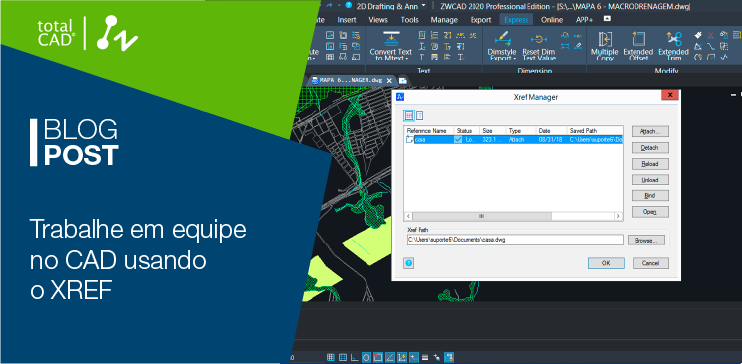Toggle grid display in status bar
Image resolution: width=742 pixels, height=364 pixels.
[343, 357]
